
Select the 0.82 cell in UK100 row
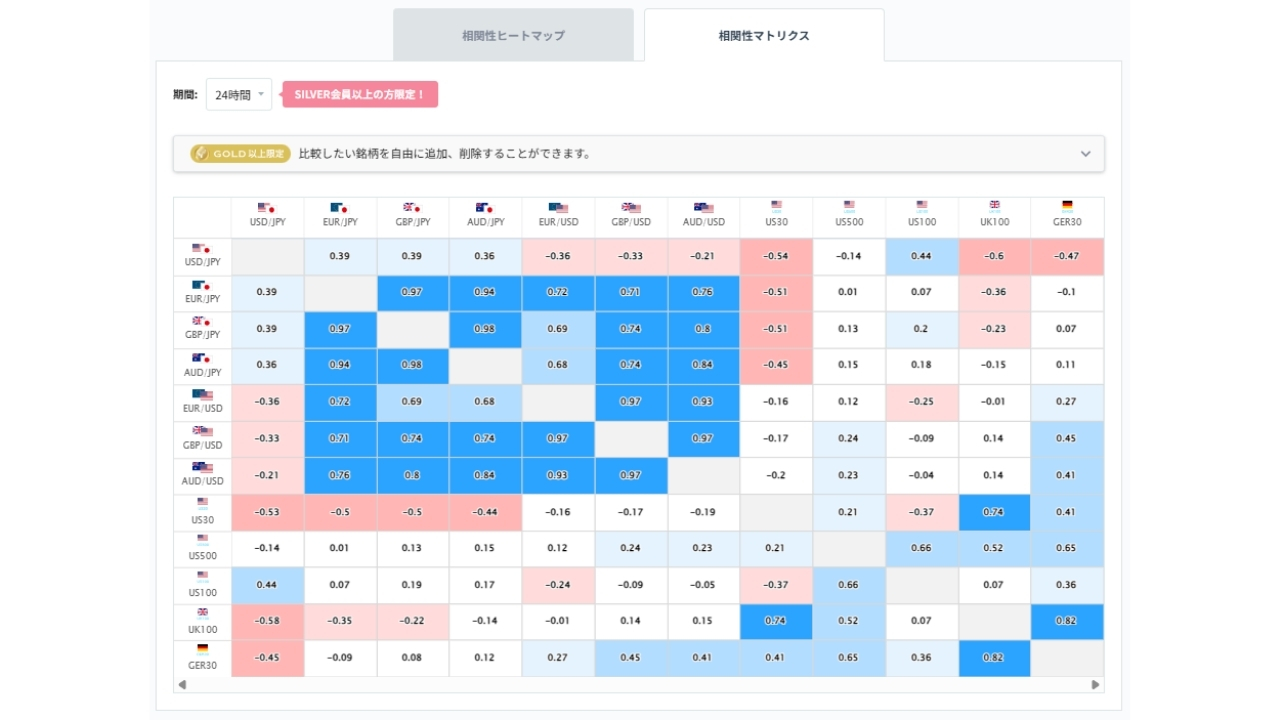click(x=1067, y=622)
